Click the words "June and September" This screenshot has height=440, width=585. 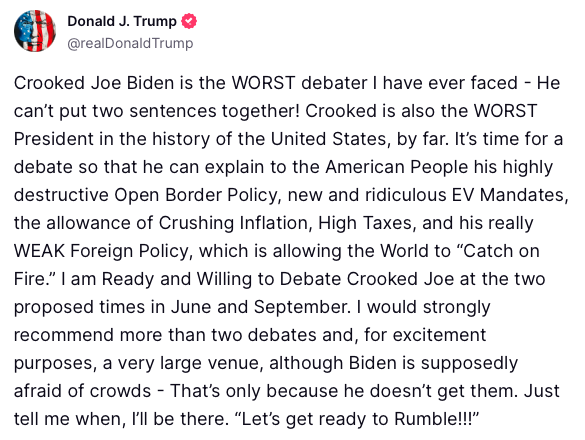(x=259, y=307)
